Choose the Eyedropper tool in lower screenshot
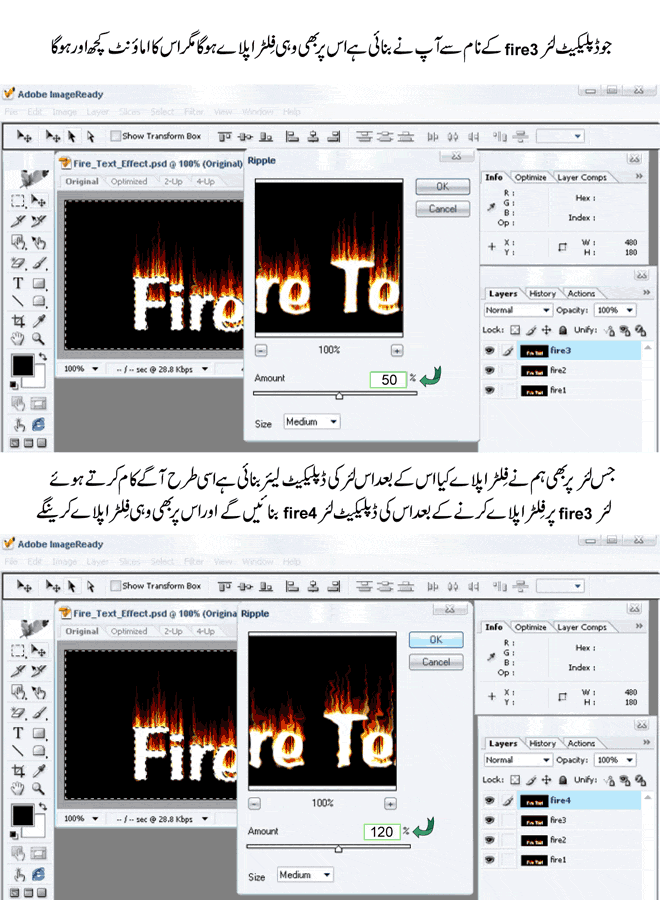 38,770
